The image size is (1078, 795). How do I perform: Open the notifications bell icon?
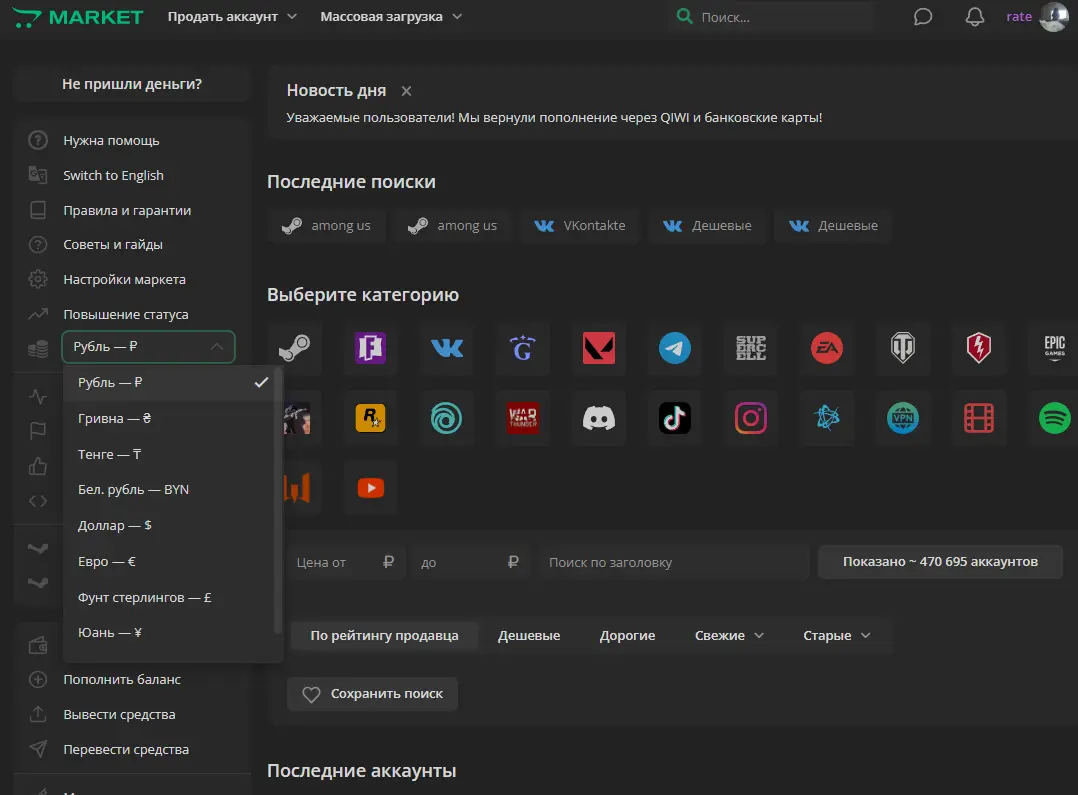(x=974, y=17)
